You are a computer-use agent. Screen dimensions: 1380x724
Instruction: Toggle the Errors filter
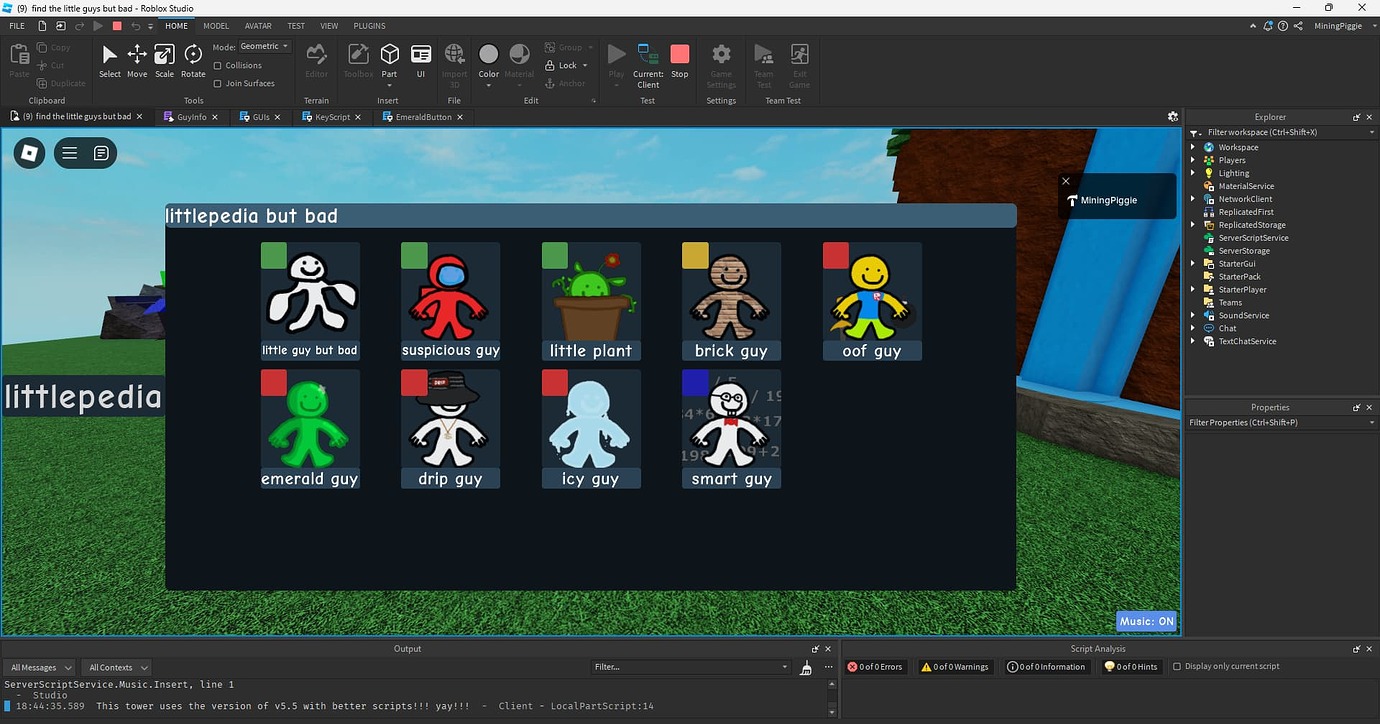[874, 667]
